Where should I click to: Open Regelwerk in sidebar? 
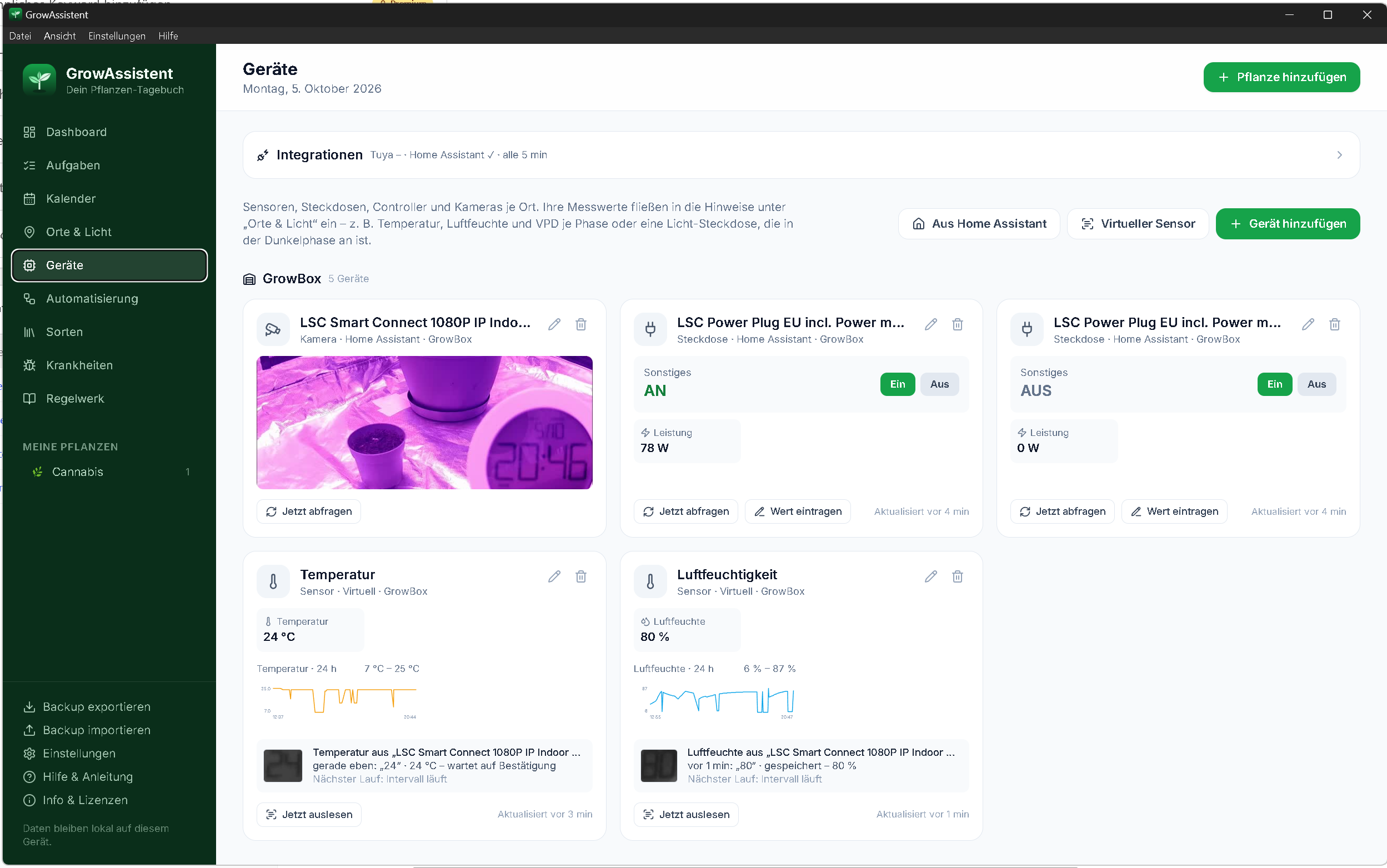(109, 398)
